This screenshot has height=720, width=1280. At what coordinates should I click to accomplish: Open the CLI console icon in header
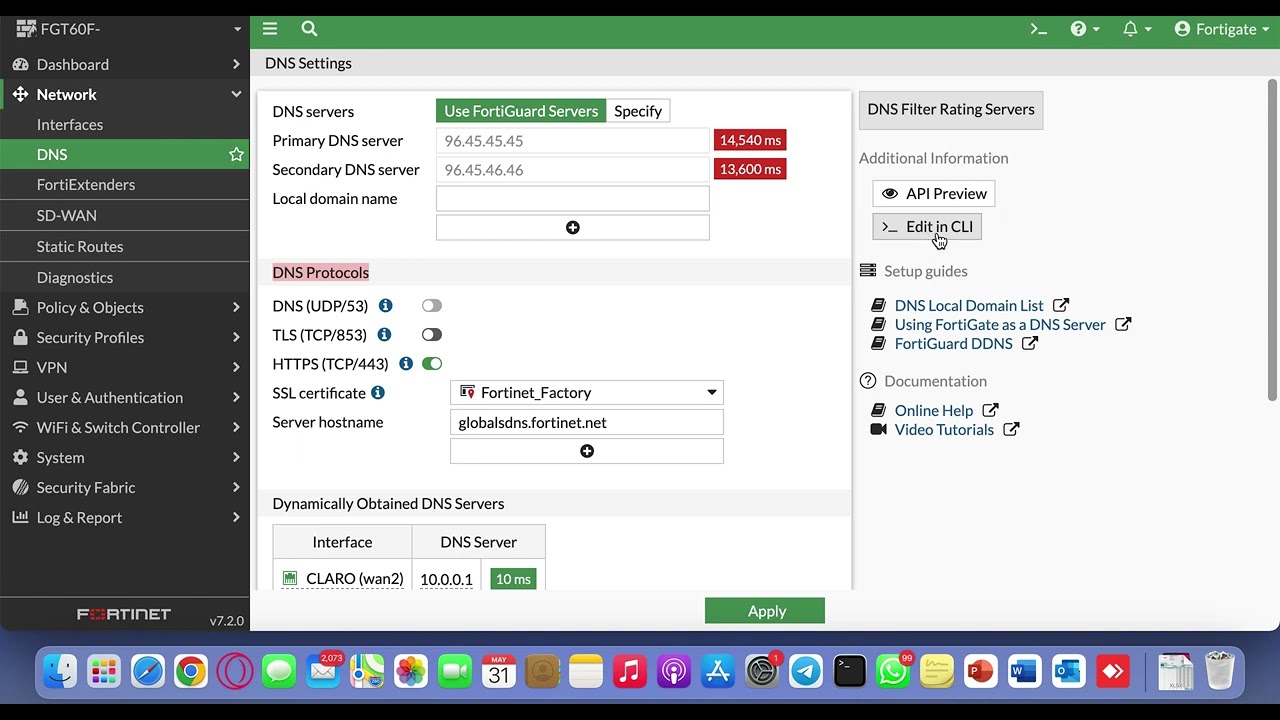[x=1038, y=29]
